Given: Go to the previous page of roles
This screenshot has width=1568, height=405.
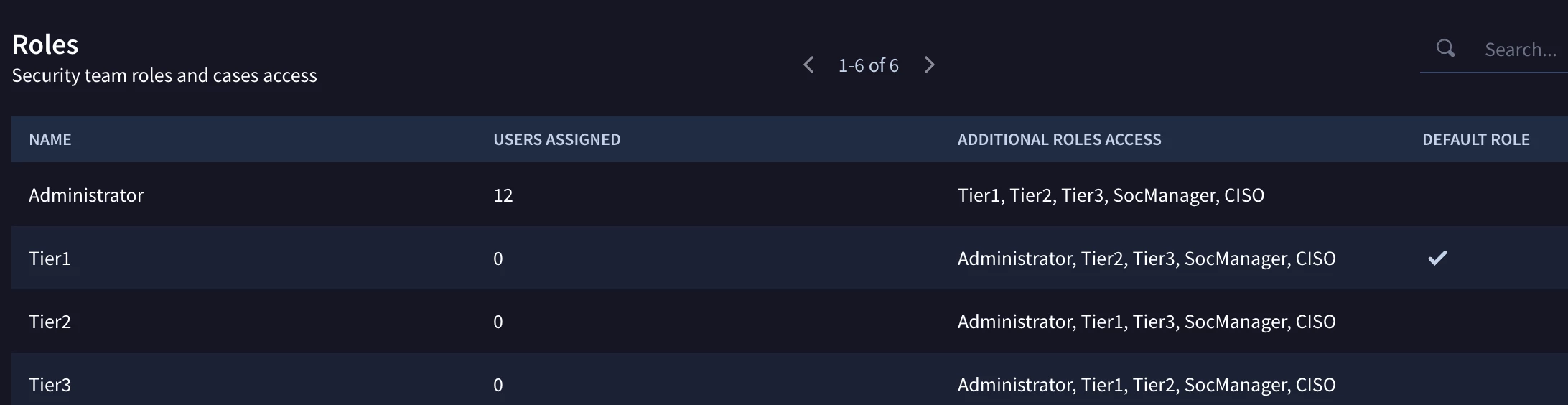Looking at the screenshot, I should pyautogui.click(x=808, y=65).
